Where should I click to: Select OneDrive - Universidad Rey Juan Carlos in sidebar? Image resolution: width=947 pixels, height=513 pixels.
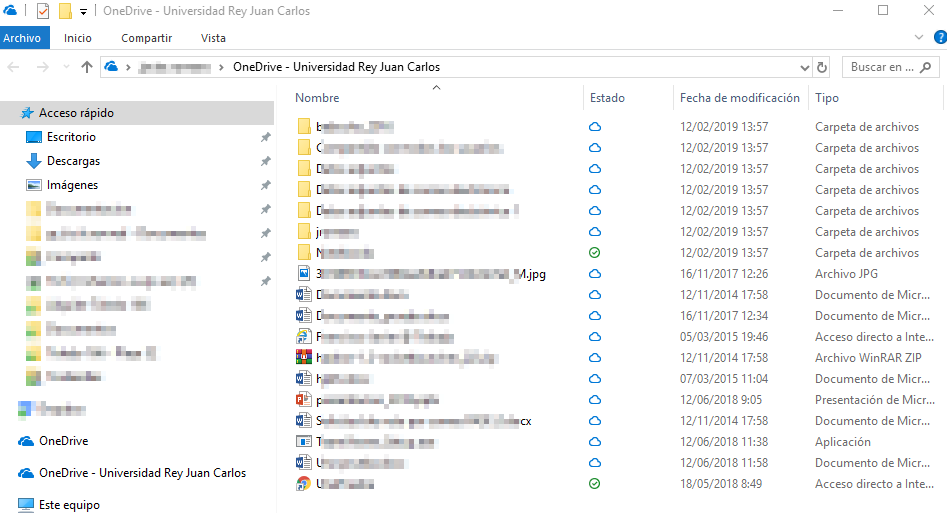[143, 473]
